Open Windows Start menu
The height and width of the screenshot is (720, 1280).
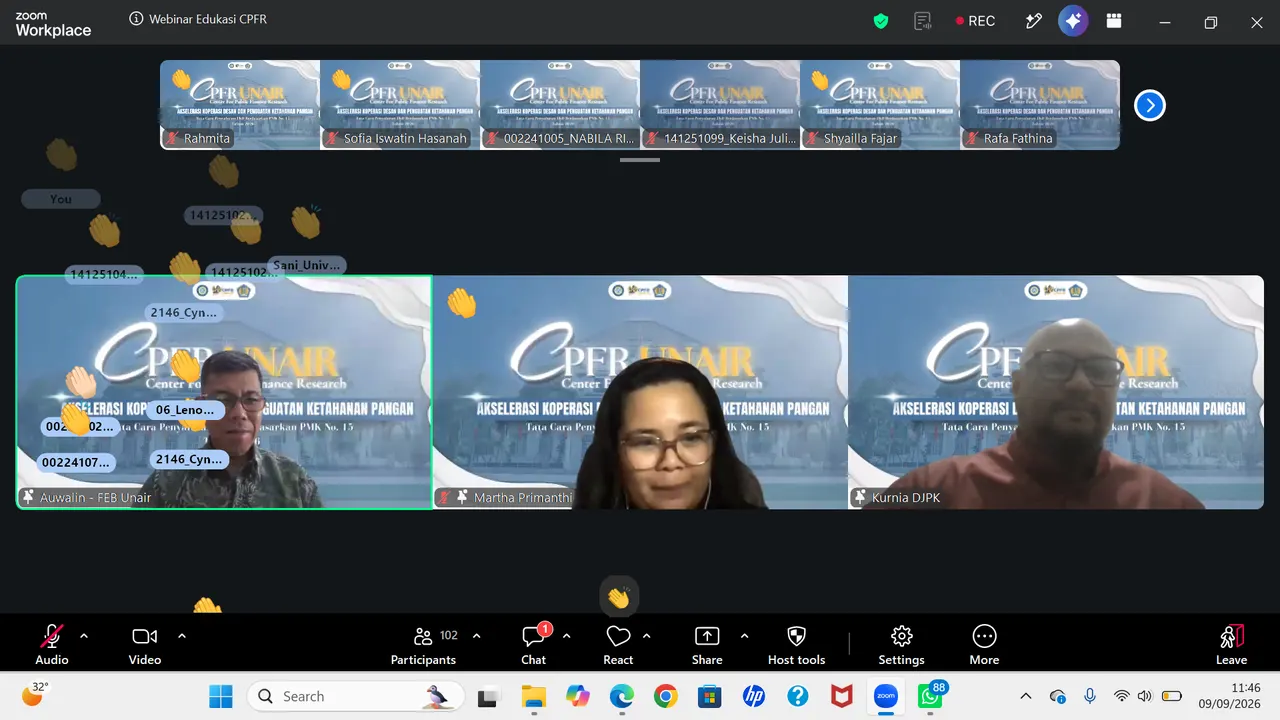[x=221, y=696]
